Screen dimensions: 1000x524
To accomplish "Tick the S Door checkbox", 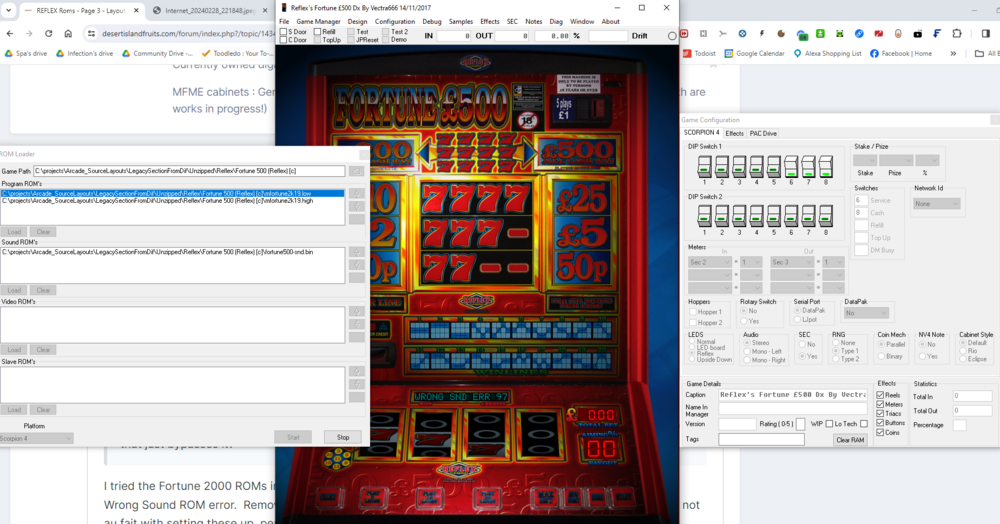I will click(x=283, y=31).
